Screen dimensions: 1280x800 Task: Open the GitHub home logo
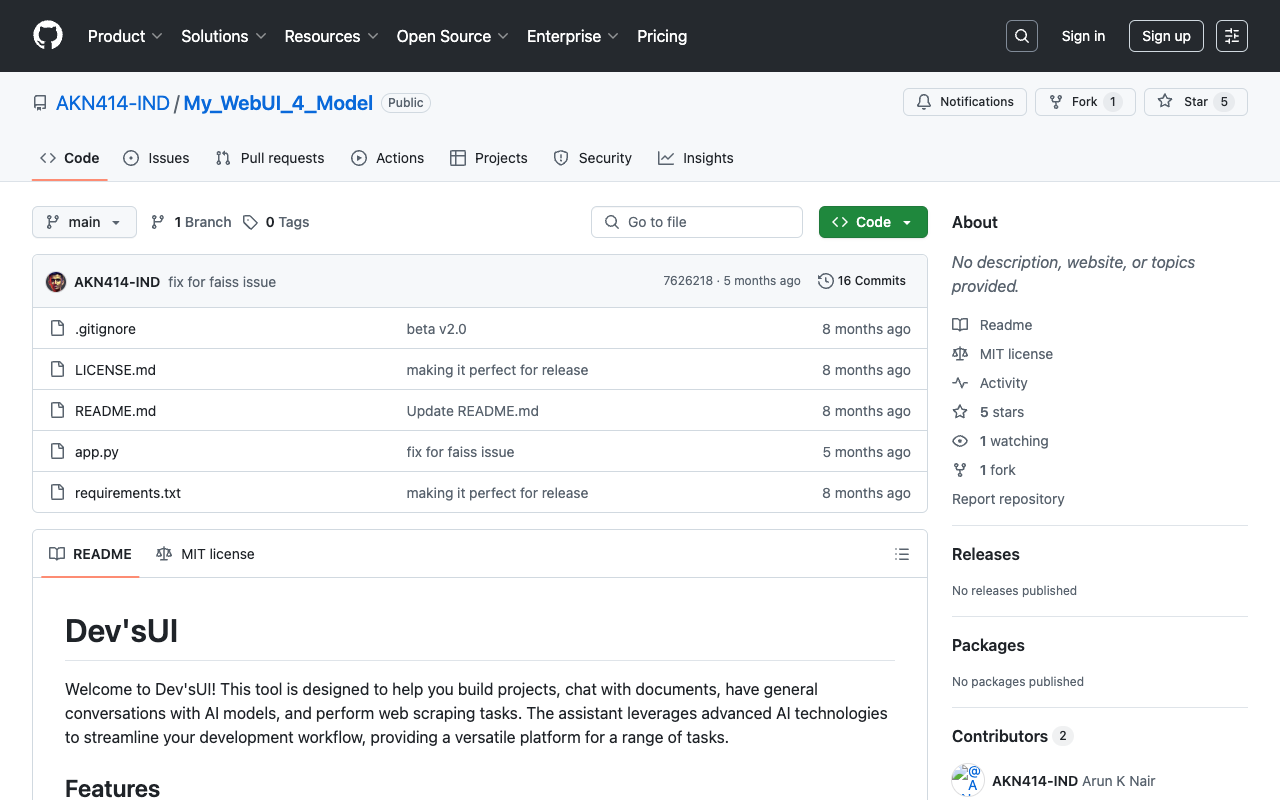click(48, 36)
